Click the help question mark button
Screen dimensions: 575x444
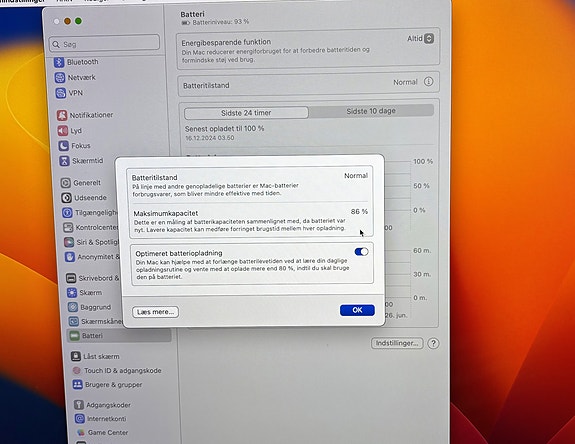433,344
